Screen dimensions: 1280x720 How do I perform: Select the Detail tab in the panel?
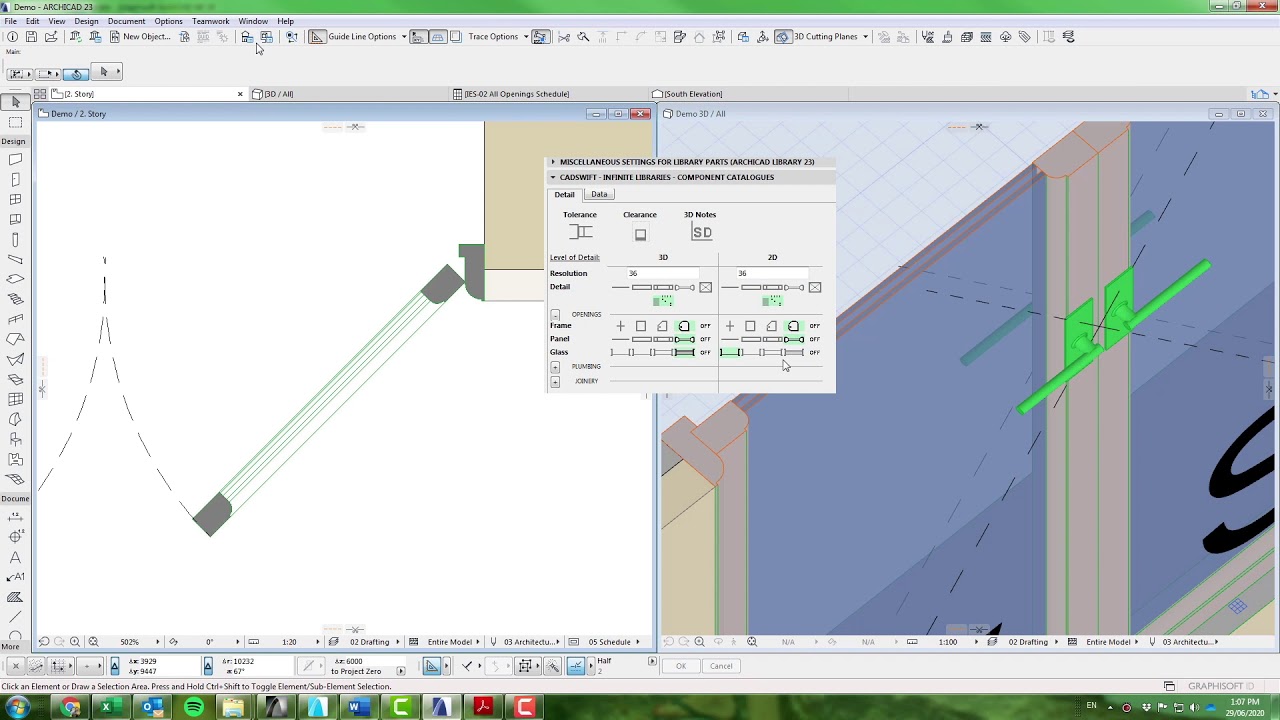(565, 194)
